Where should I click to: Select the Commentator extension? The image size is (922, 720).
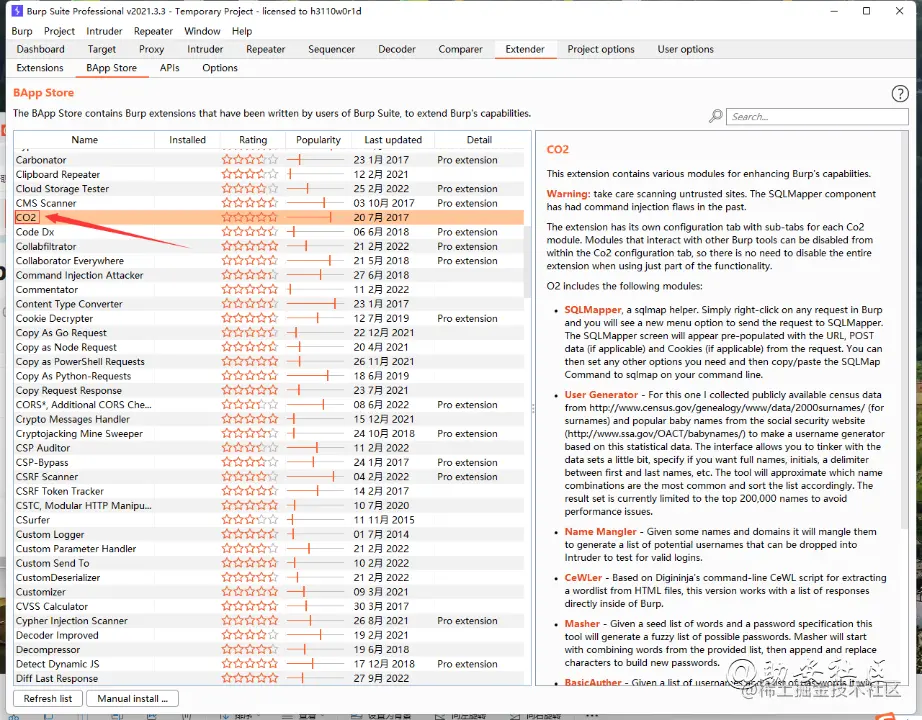(269, 290)
